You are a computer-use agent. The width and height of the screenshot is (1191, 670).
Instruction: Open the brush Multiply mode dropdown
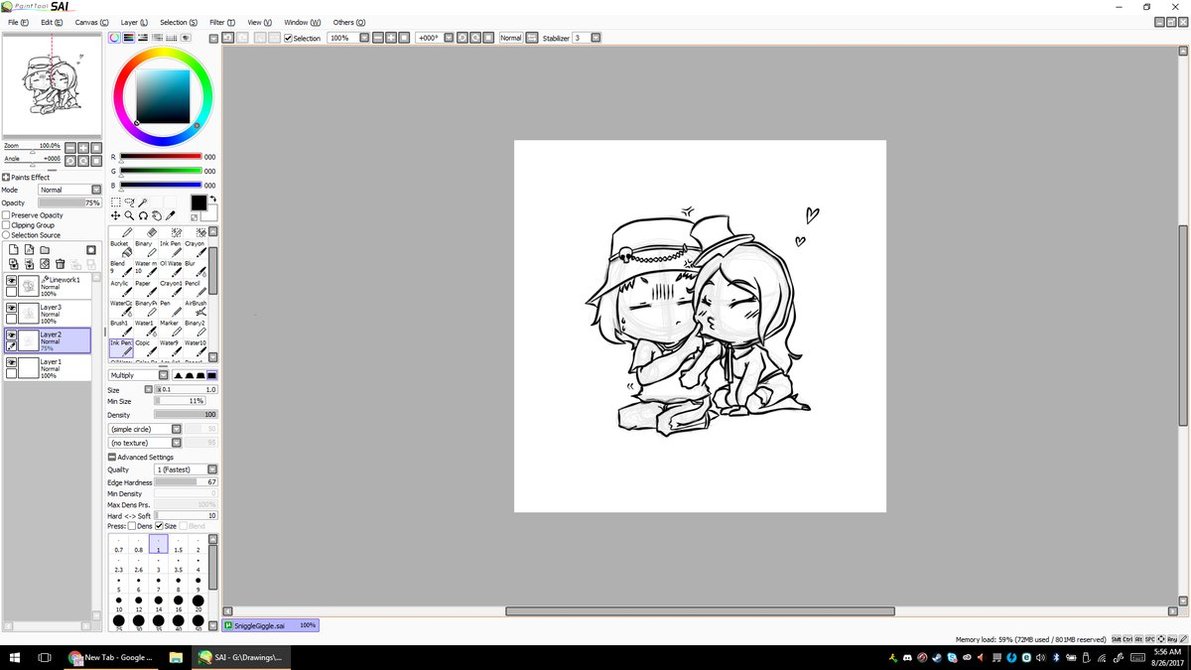pyautogui.click(x=138, y=375)
